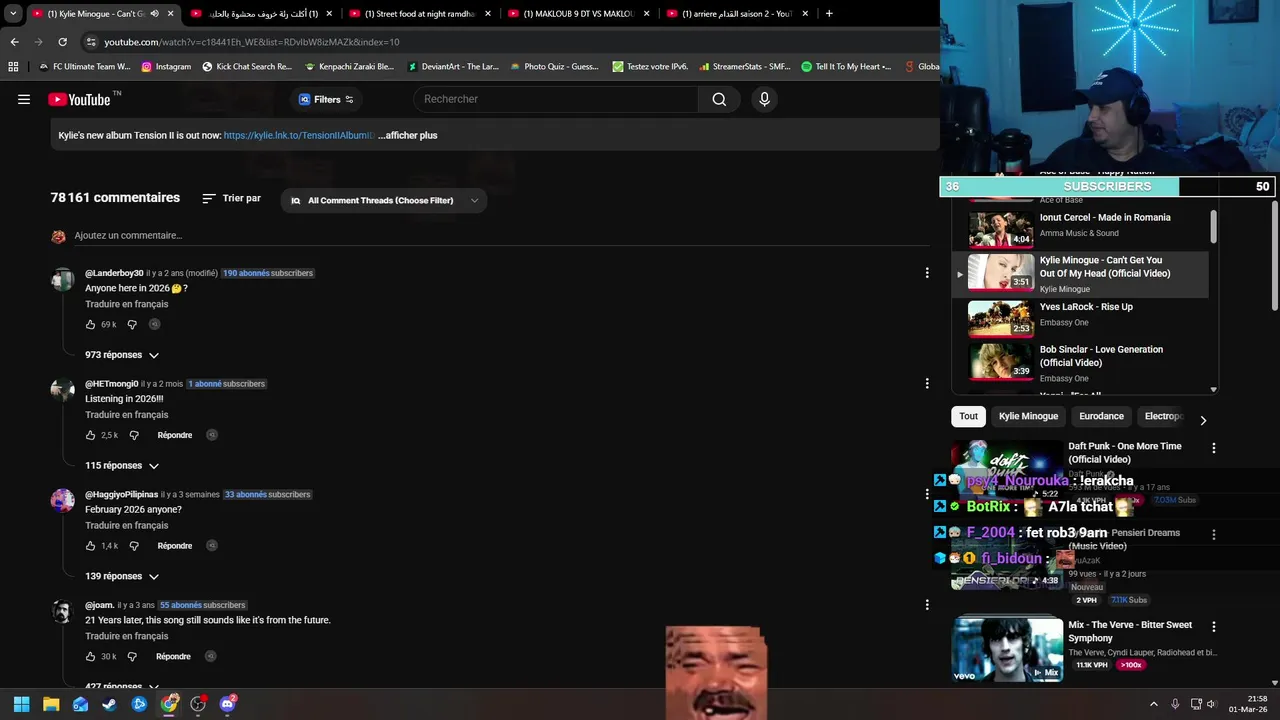1280x720 pixels.
Task: Click the address bar URL
Action: (251, 42)
